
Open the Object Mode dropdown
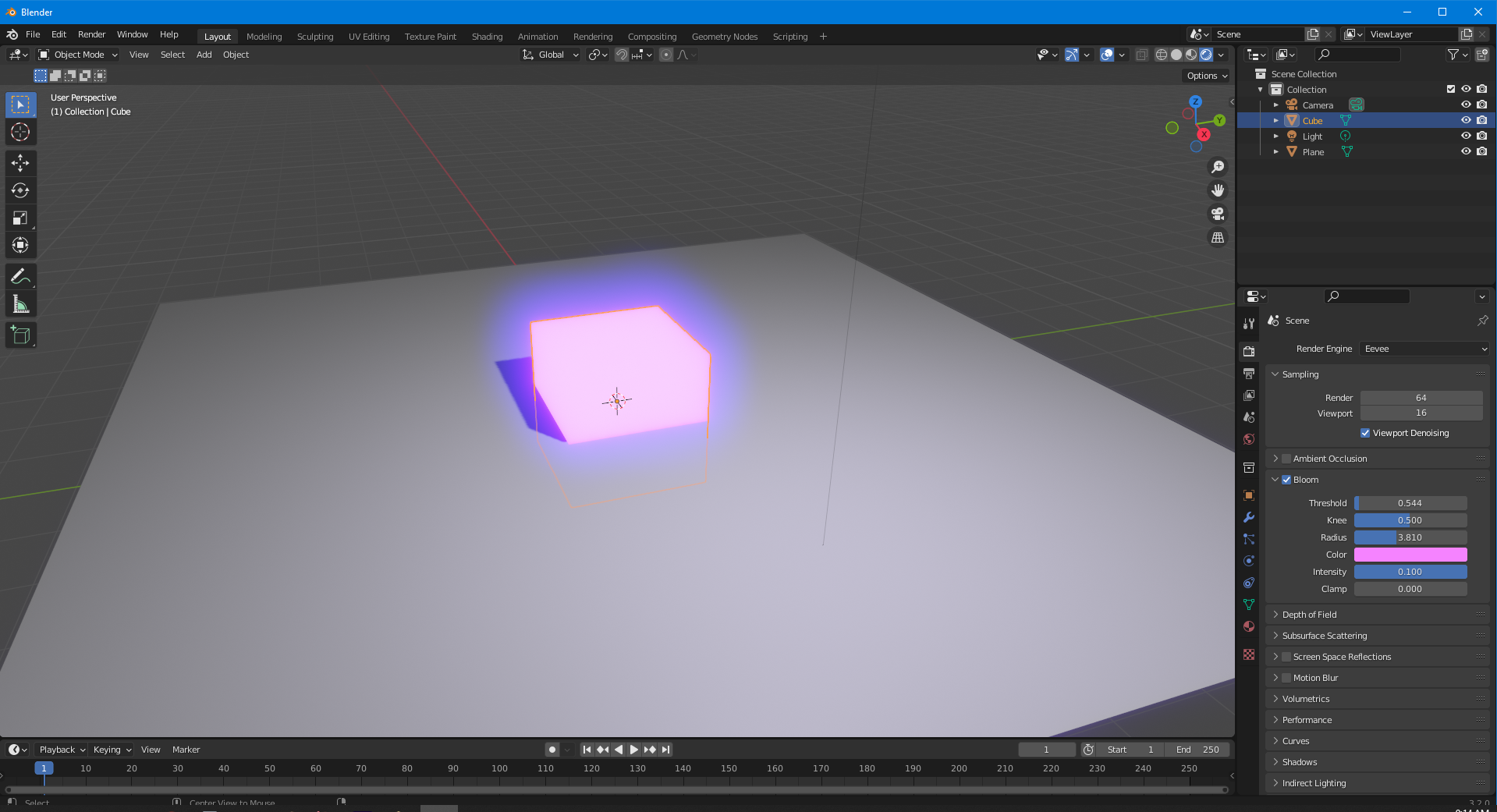click(x=78, y=55)
